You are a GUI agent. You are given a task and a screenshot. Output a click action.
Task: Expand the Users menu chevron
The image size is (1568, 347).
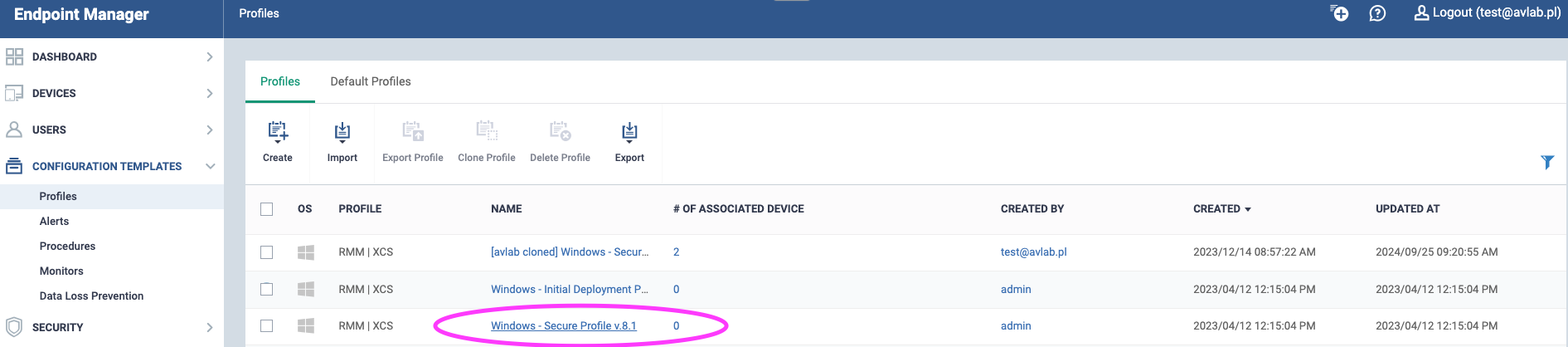coord(210,130)
